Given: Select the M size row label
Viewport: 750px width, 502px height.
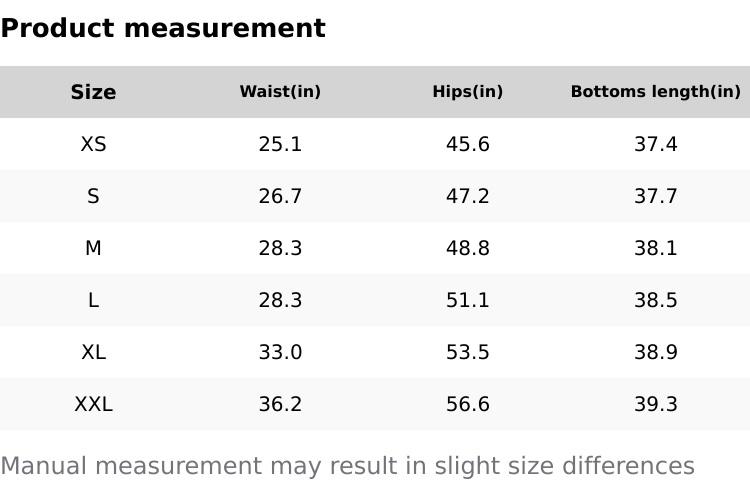Looking at the screenshot, I should point(93,248).
